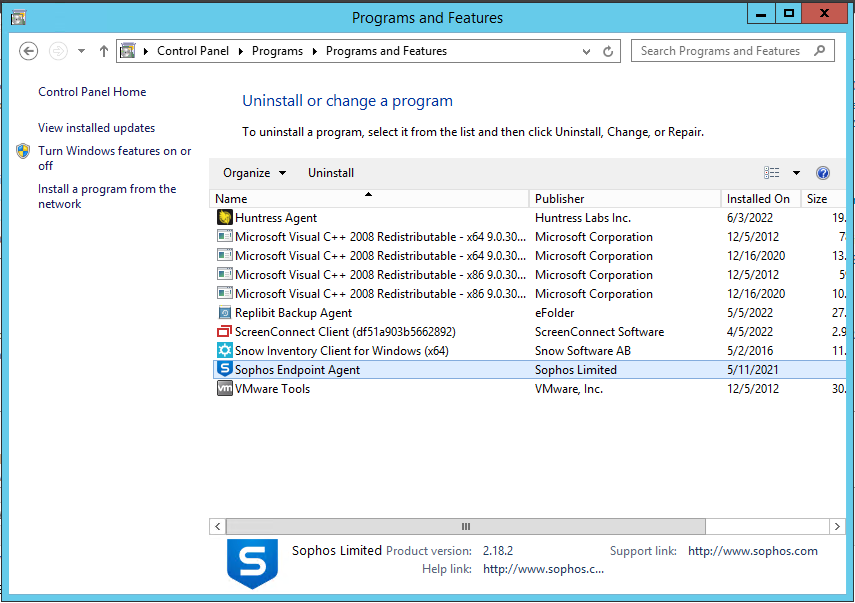Click the product version 2.18.2
The width and height of the screenshot is (855, 603).
(x=498, y=551)
